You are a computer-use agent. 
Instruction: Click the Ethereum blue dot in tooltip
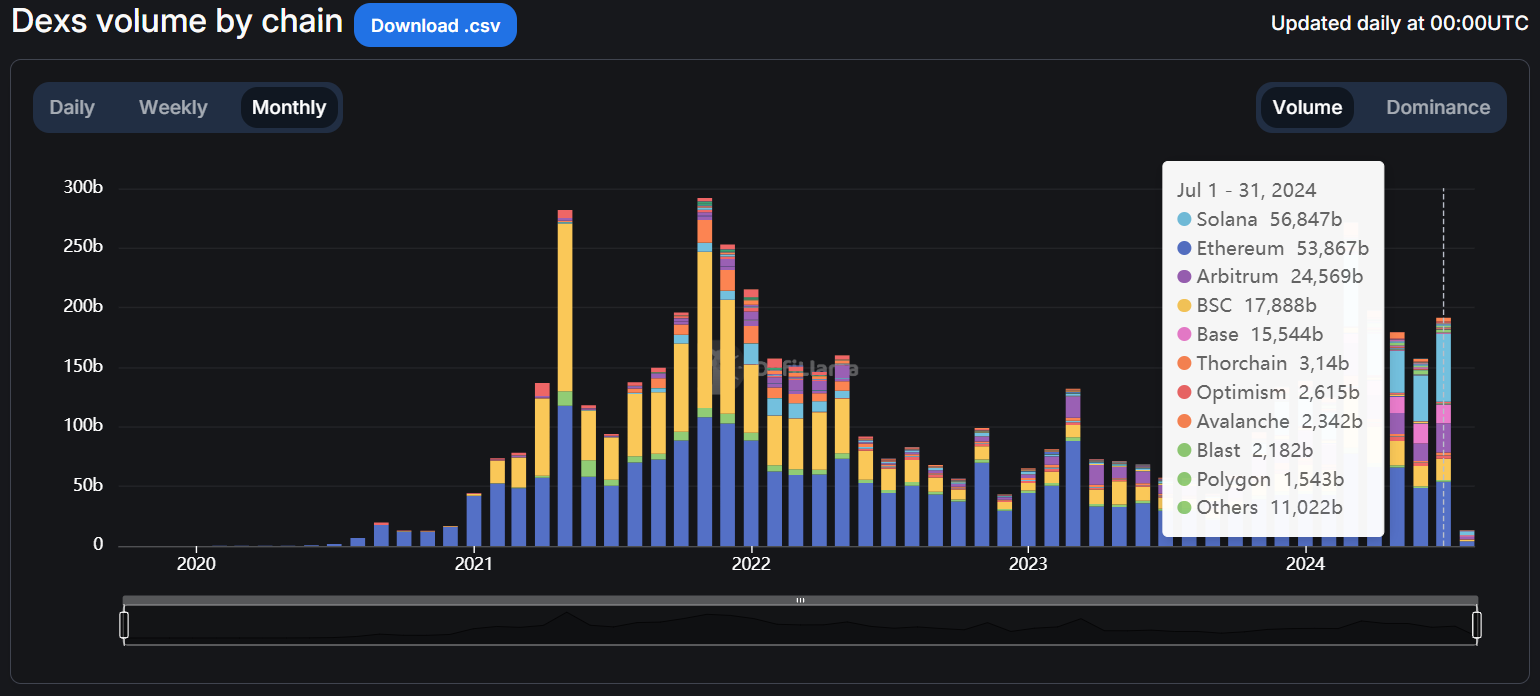1184,248
